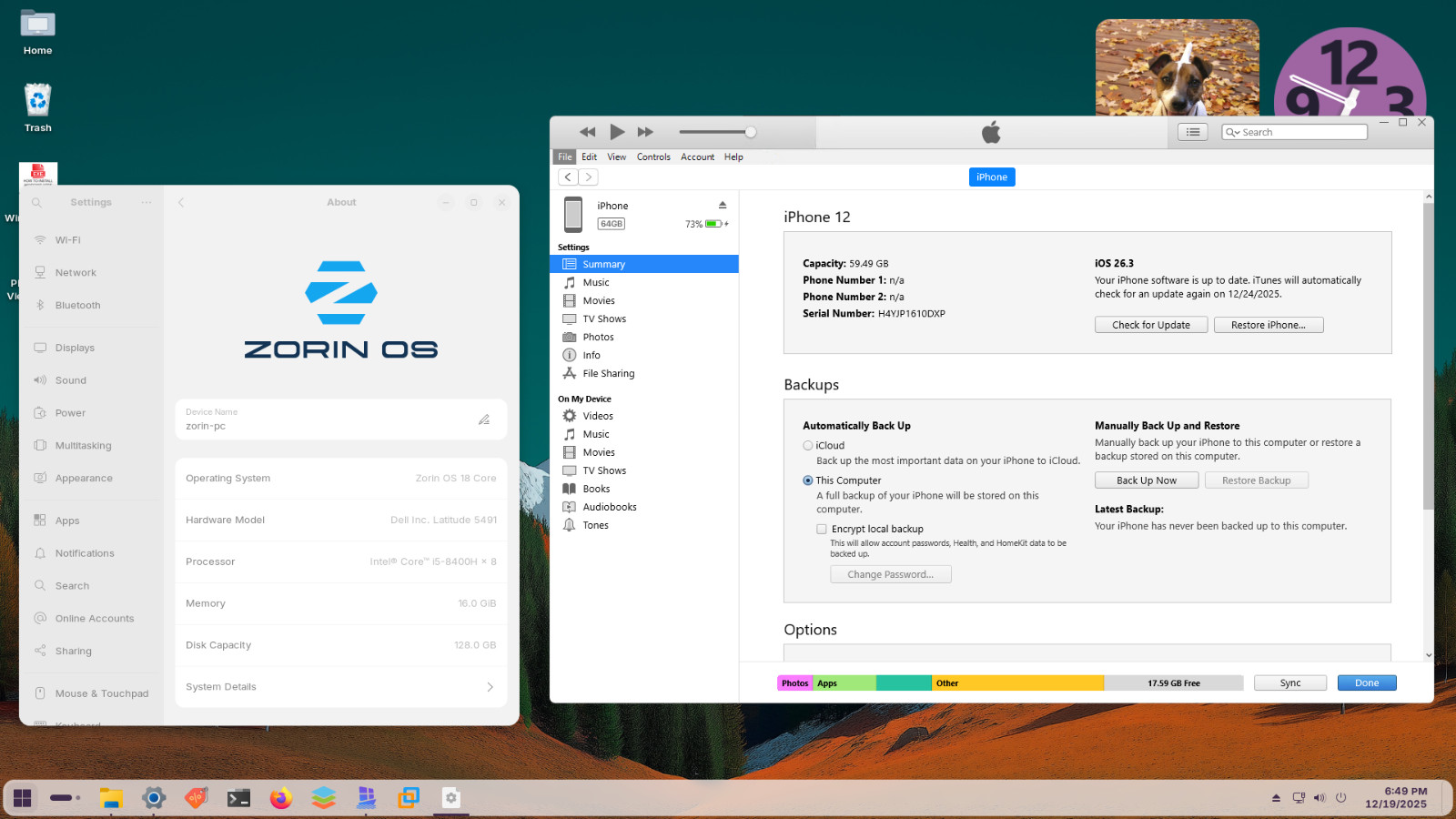Go back with the iTunes left arrow
The width and height of the screenshot is (1456, 819).
[568, 177]
